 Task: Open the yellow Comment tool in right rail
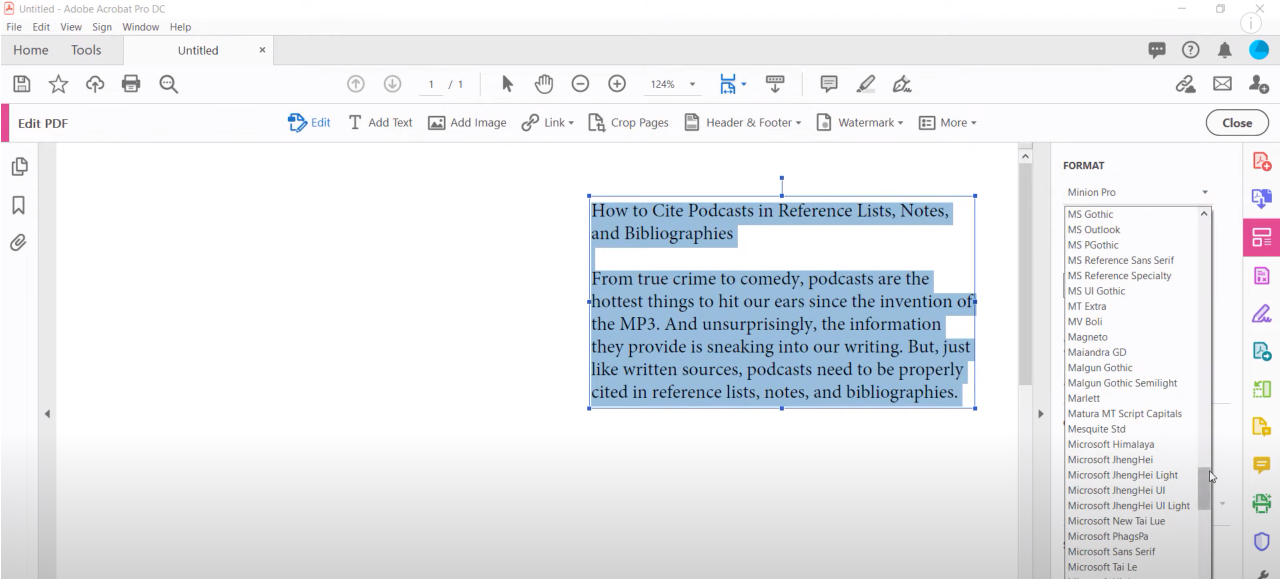tap(1262, 465)
